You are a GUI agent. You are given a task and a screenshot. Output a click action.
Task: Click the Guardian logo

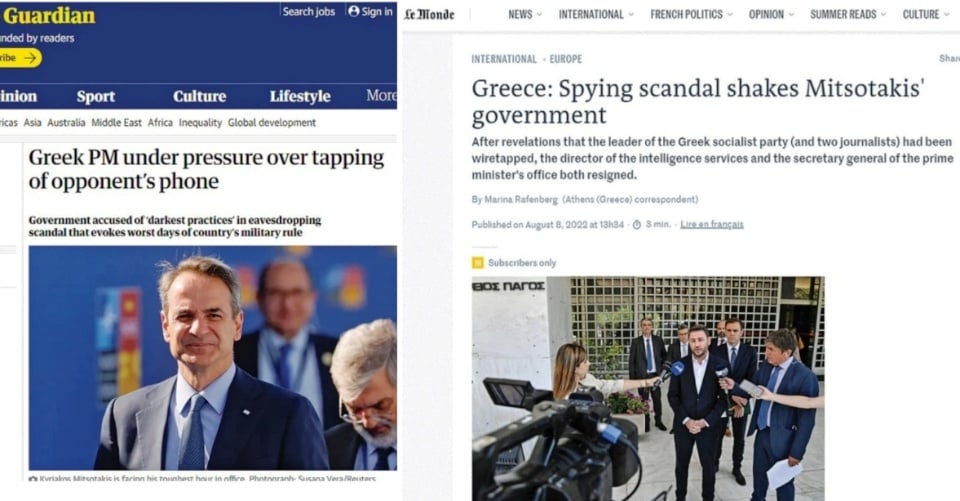(48, 15)
